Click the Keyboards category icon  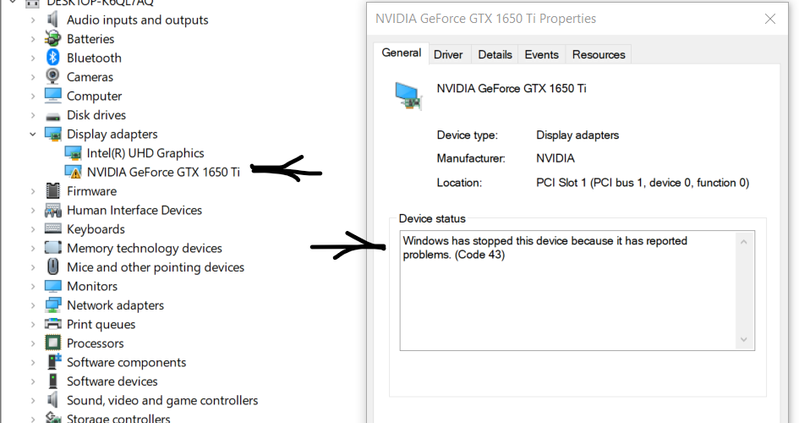coord(52,229)
